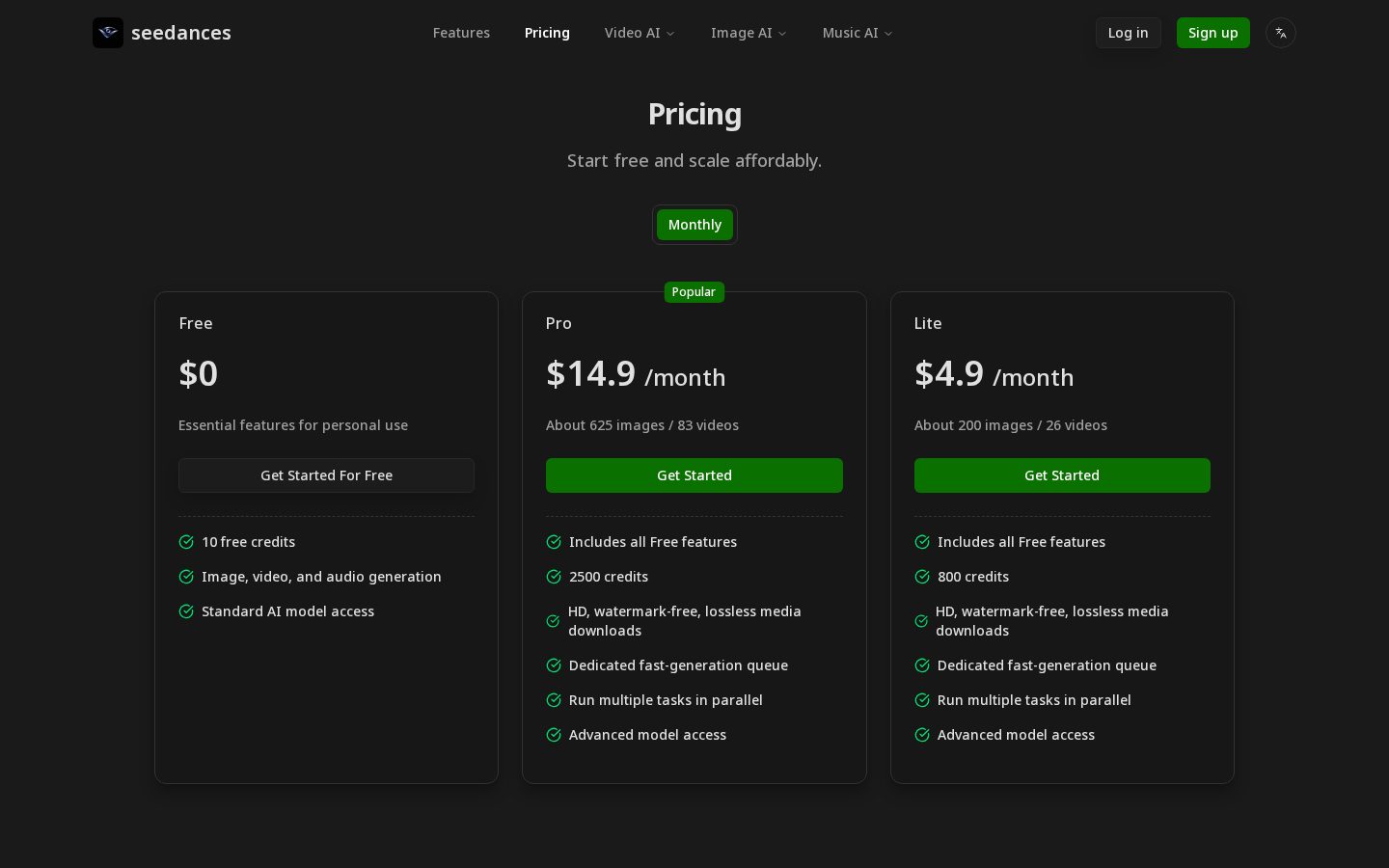The image size is (1389, 868).
Task: Choose Get Started on Pro plan
Action: tap(694, 475)
